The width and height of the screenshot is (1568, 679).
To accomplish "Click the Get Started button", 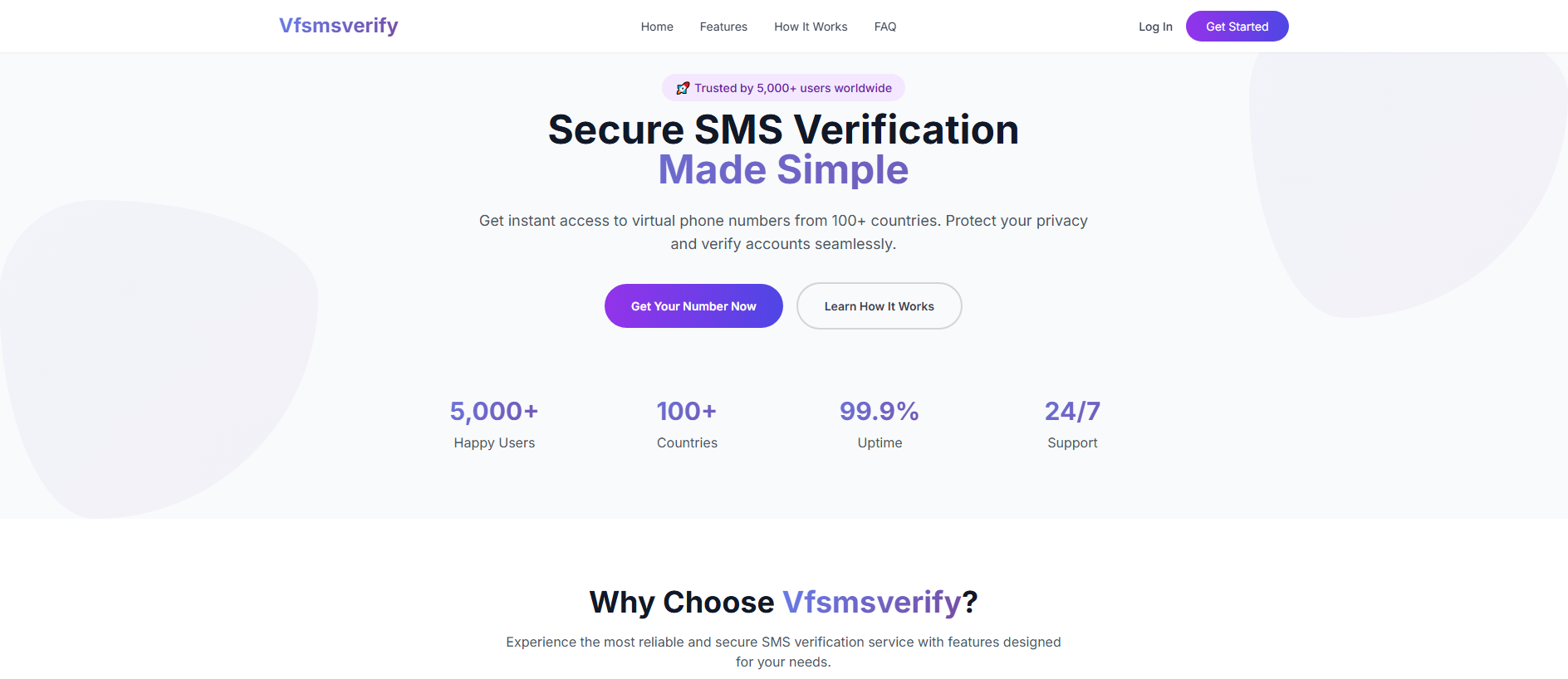I will pos(1237,27).
